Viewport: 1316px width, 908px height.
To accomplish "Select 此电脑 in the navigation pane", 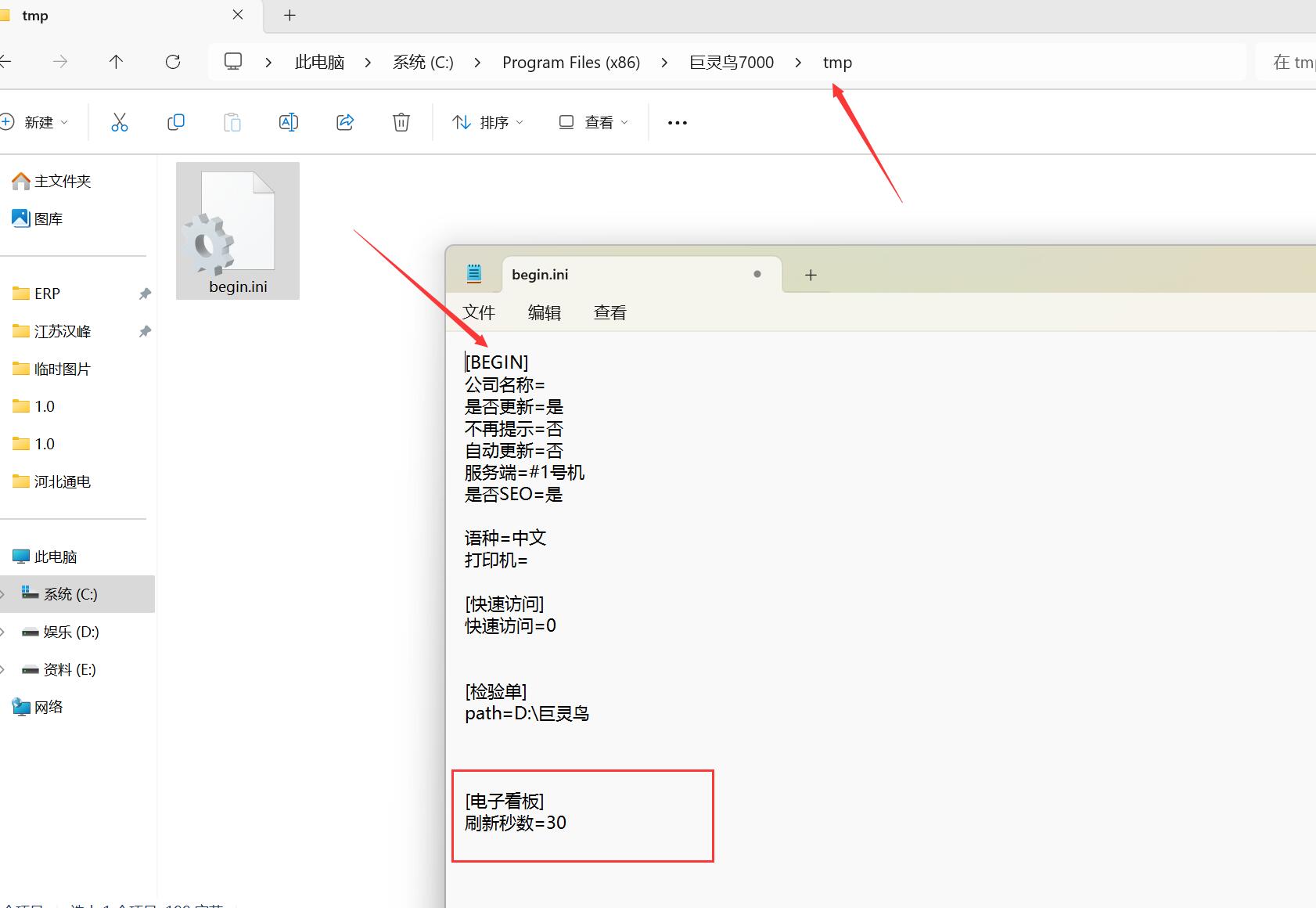I will [x=55, y=557].
